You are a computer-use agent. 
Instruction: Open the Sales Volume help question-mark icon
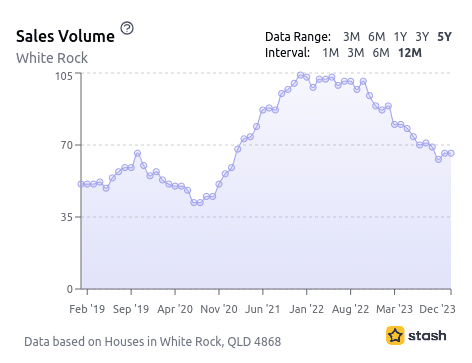point(127,28)
